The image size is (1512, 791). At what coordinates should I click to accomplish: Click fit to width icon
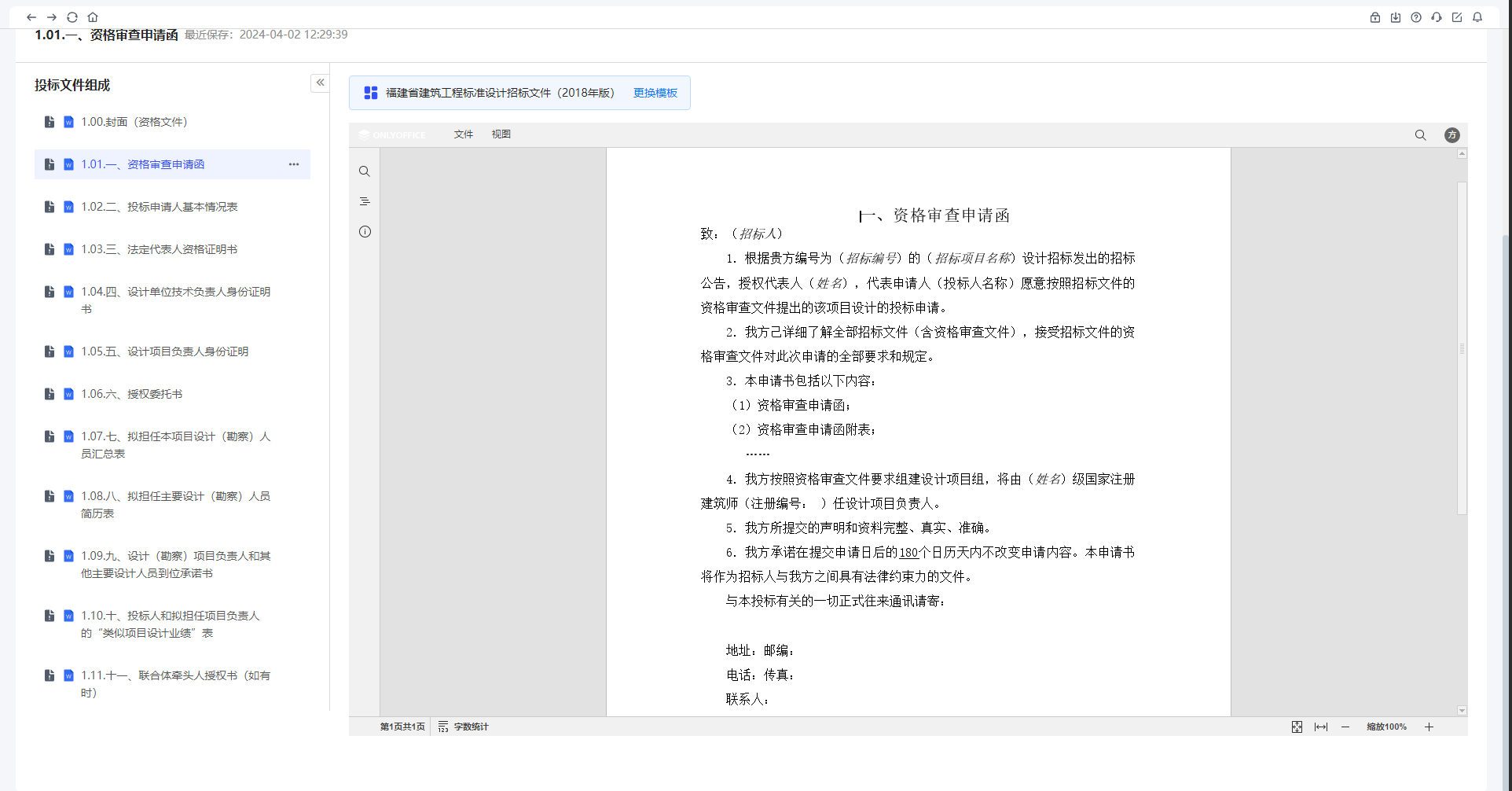[1321, 727]
